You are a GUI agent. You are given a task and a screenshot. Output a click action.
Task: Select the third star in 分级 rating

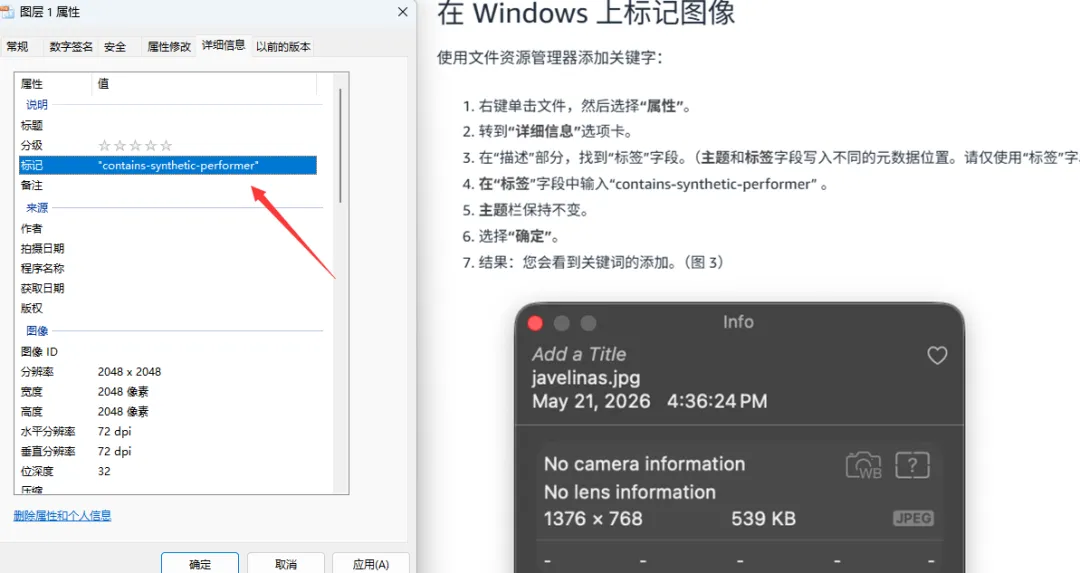[x=135, y=145]
